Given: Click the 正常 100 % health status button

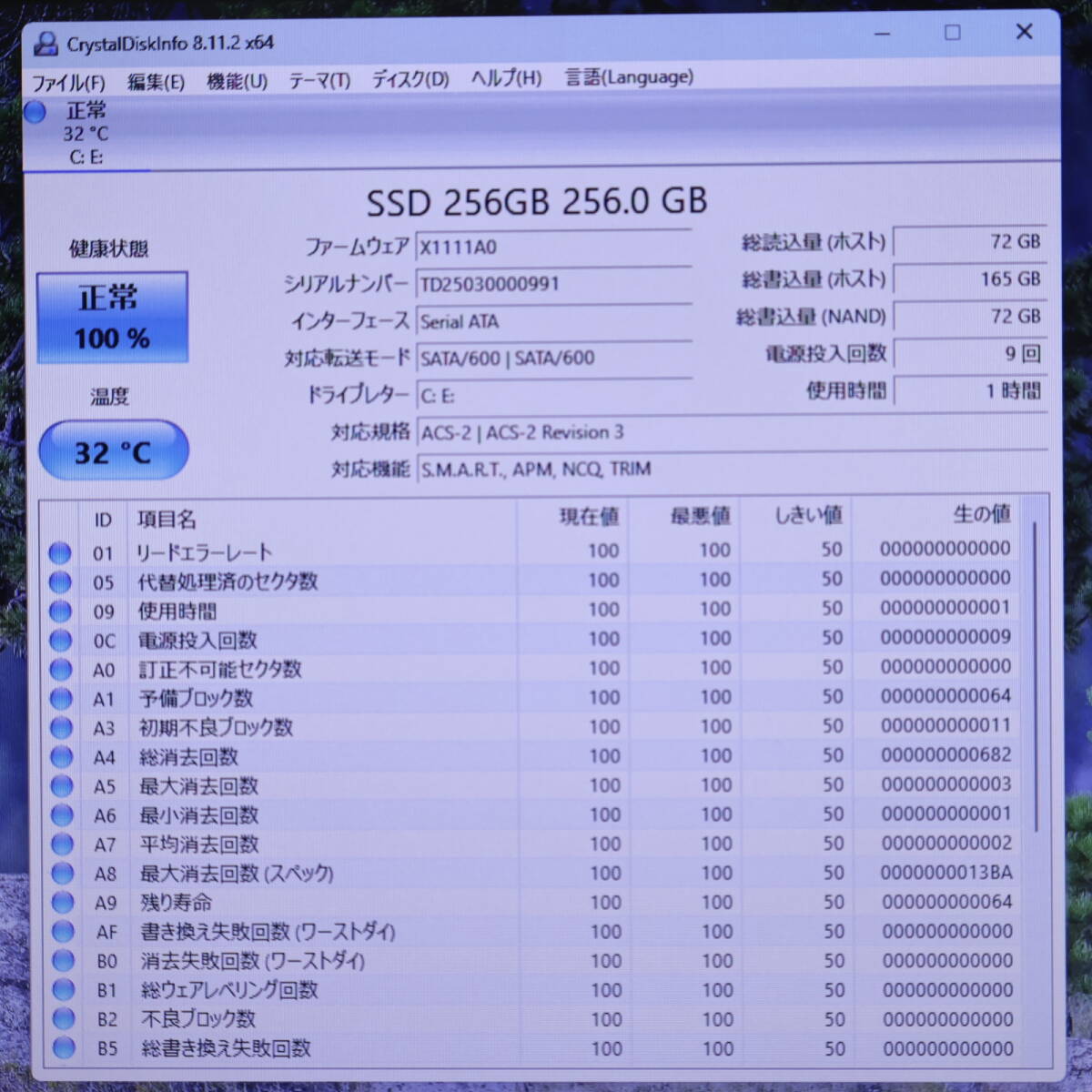Looking at the screenshot, I should pos(112,318).
